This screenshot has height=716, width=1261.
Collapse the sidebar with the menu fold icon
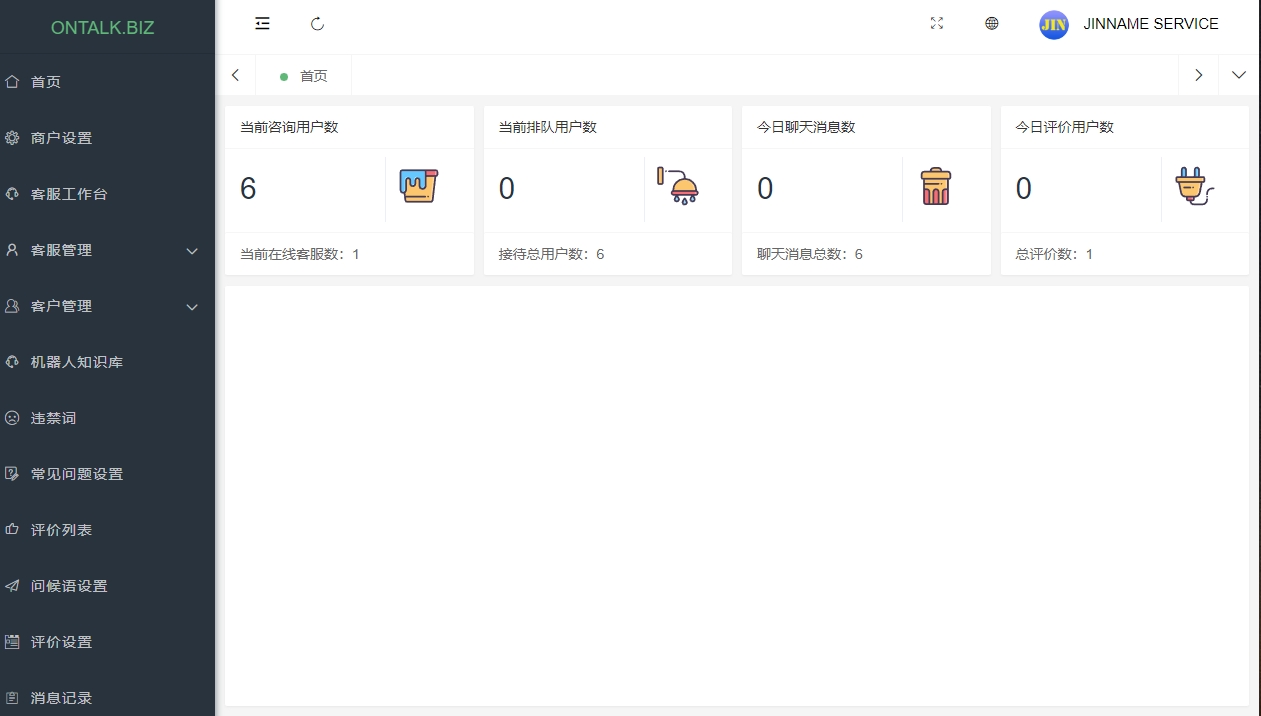pyautogui.click(x=262, y=24)
